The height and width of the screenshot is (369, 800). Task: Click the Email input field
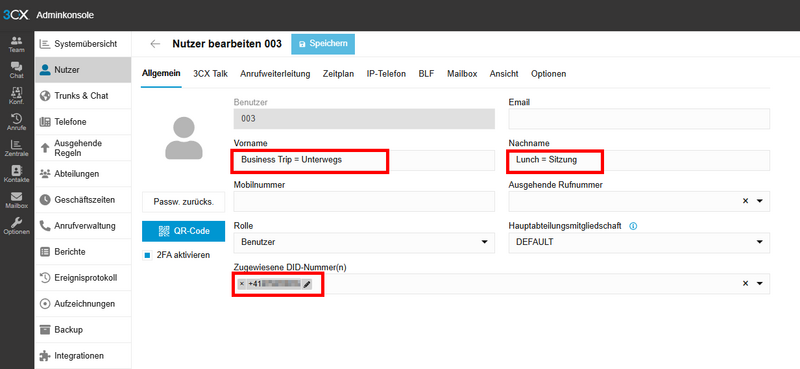(x=639, y=119)
